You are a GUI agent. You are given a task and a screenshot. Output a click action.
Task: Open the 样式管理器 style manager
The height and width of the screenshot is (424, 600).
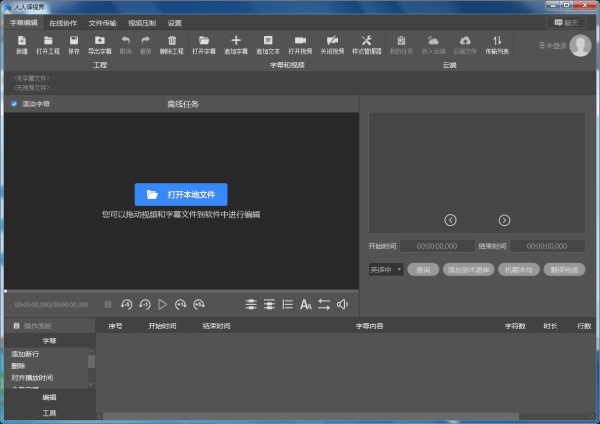(366, 42)
